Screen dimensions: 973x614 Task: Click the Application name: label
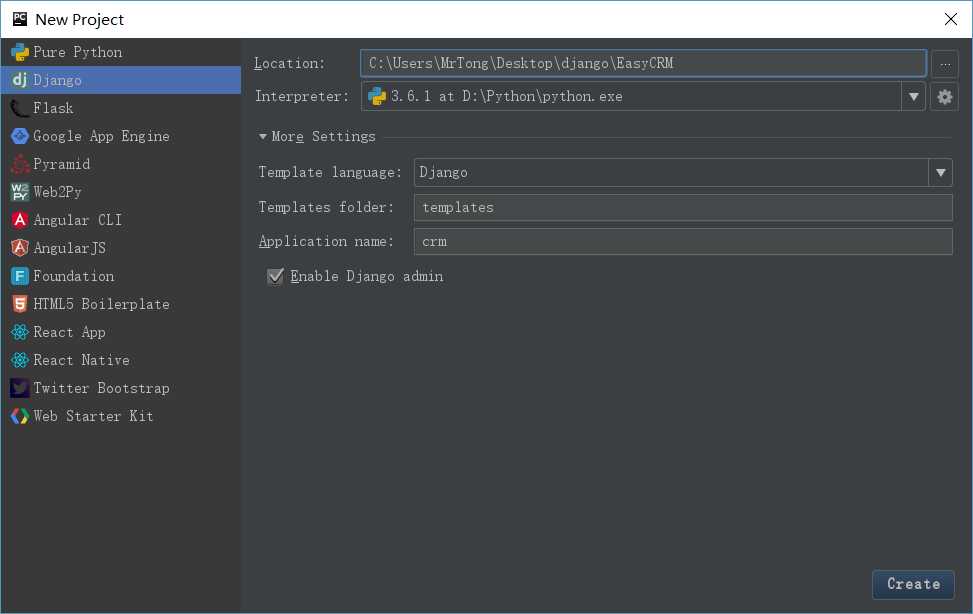tap(326, 241)
